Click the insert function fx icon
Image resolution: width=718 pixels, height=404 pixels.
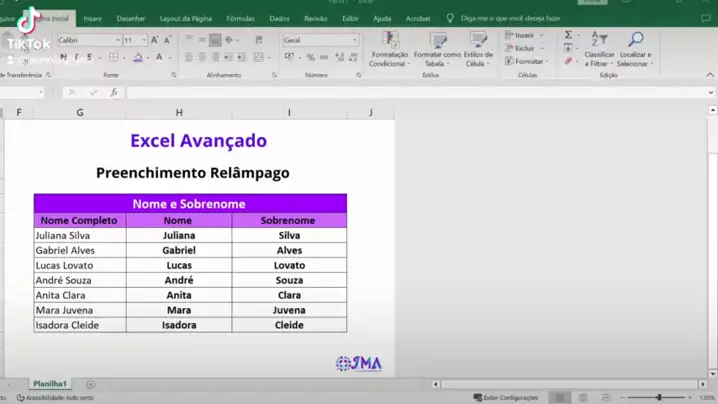113,93
